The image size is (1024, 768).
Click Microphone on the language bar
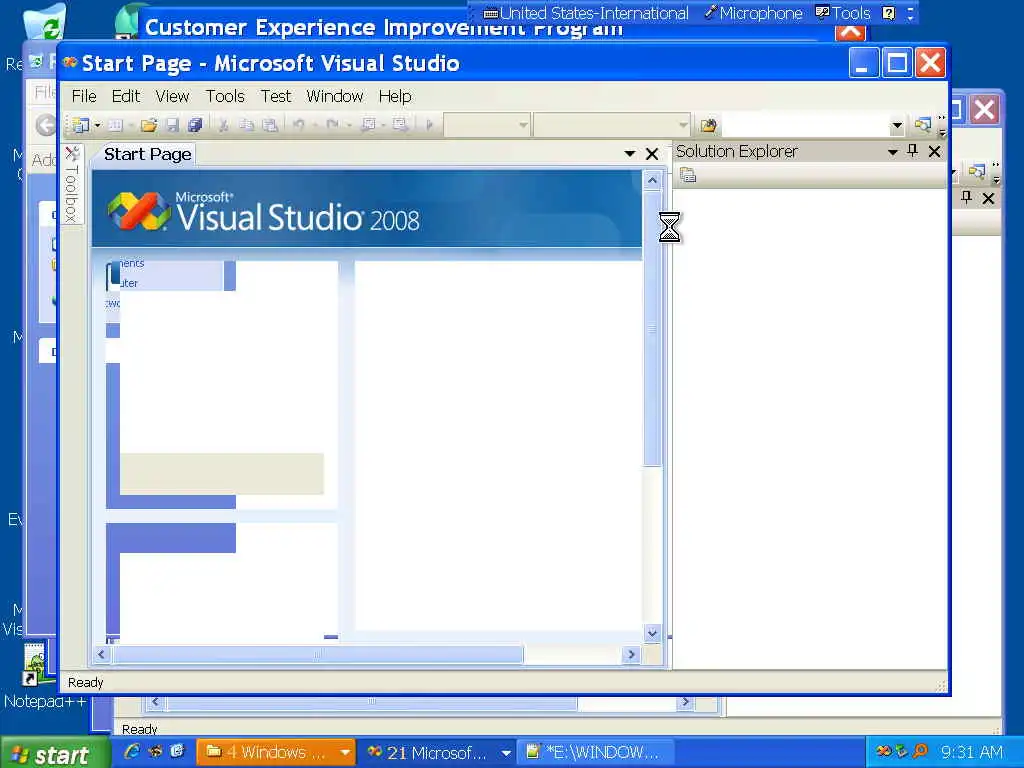(753, 13)
